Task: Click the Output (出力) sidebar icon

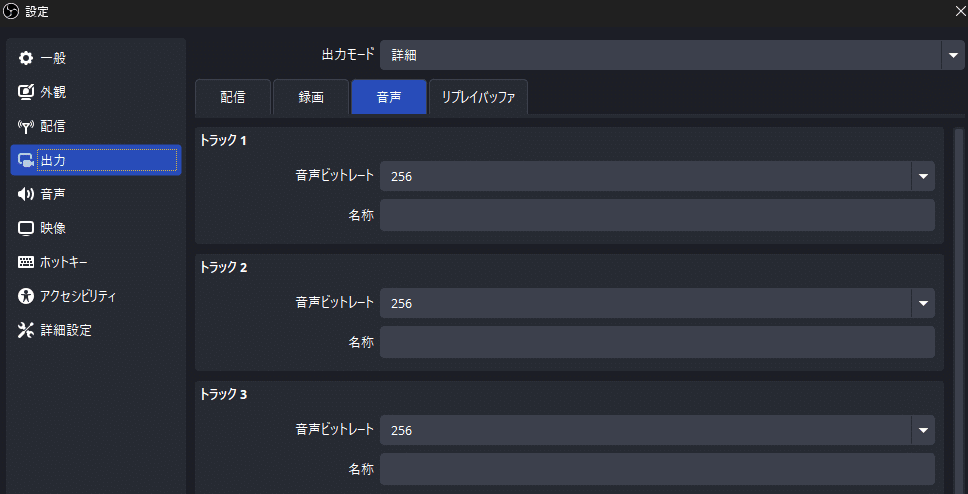Action: click(x=26, y=160)
